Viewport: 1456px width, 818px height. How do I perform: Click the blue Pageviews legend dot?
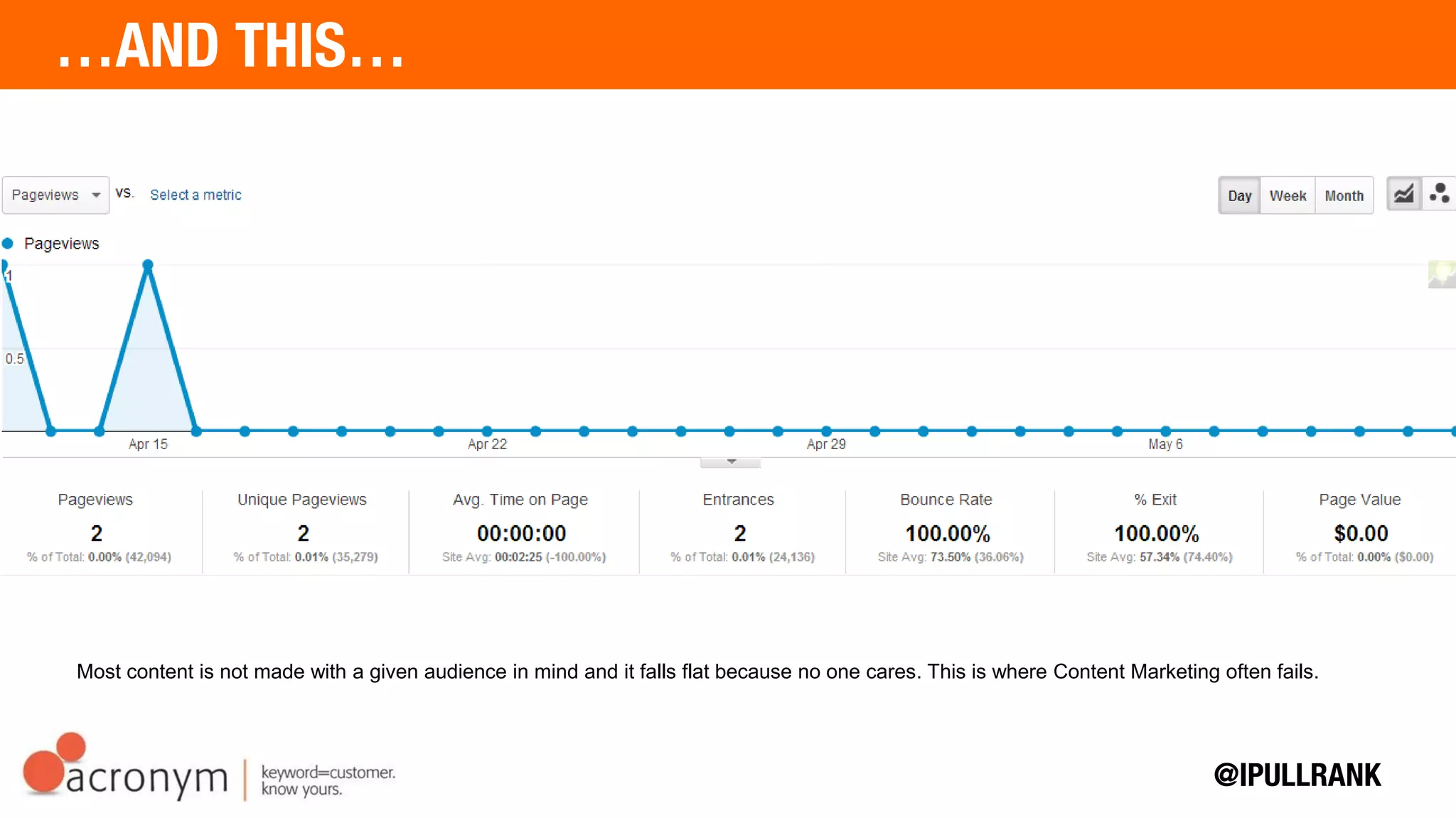click(x=8, y=244)
